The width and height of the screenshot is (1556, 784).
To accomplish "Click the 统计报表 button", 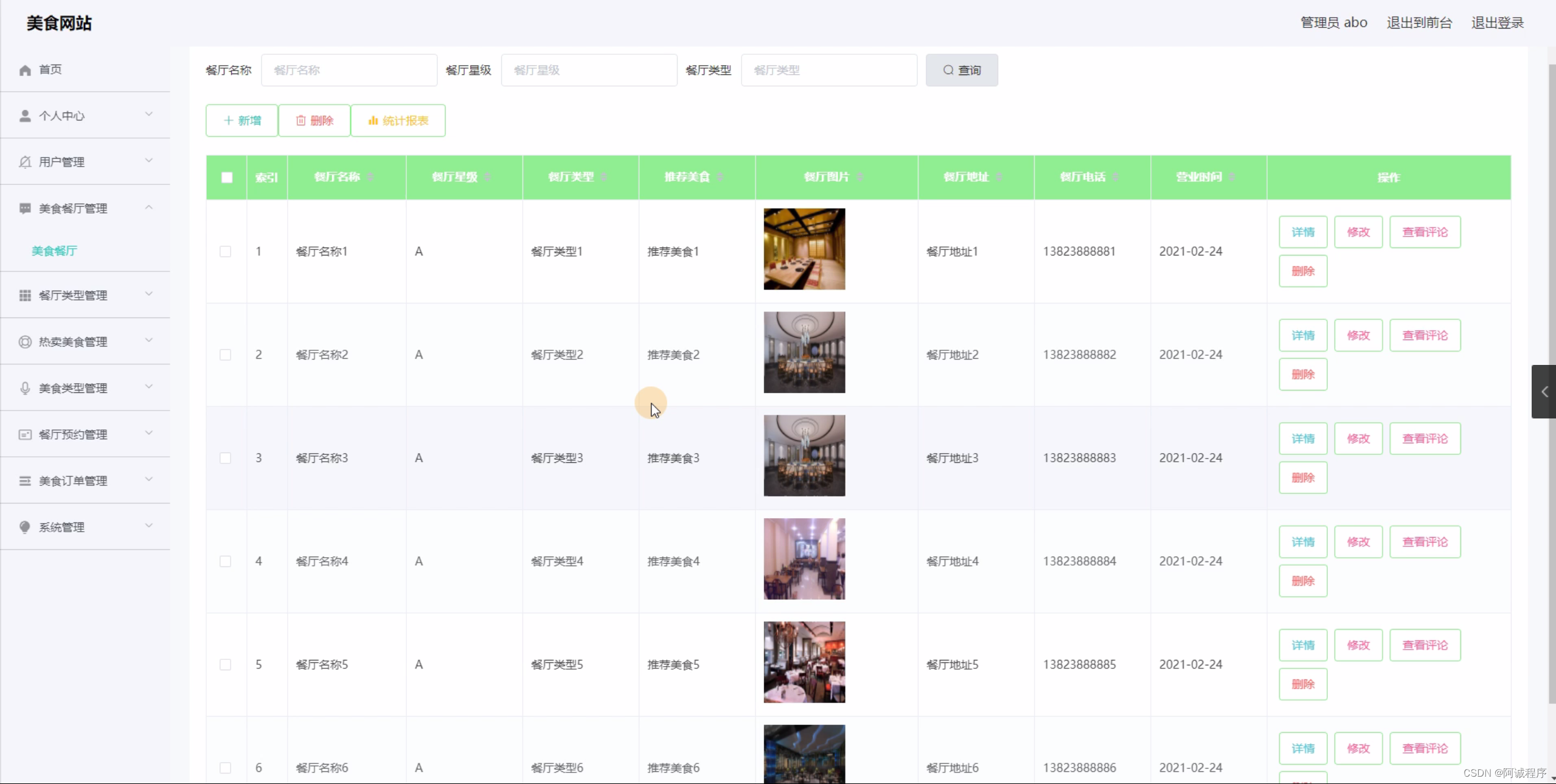I will [x=398, y=120].
